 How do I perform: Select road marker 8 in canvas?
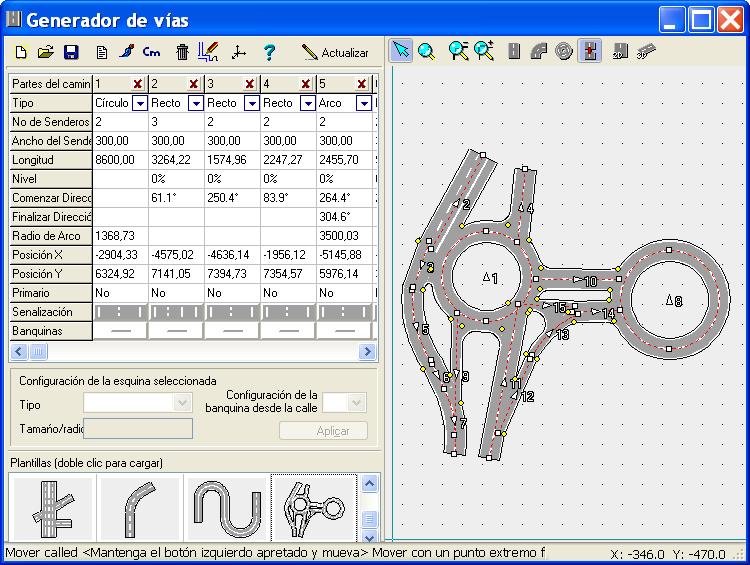coord(674,300)
